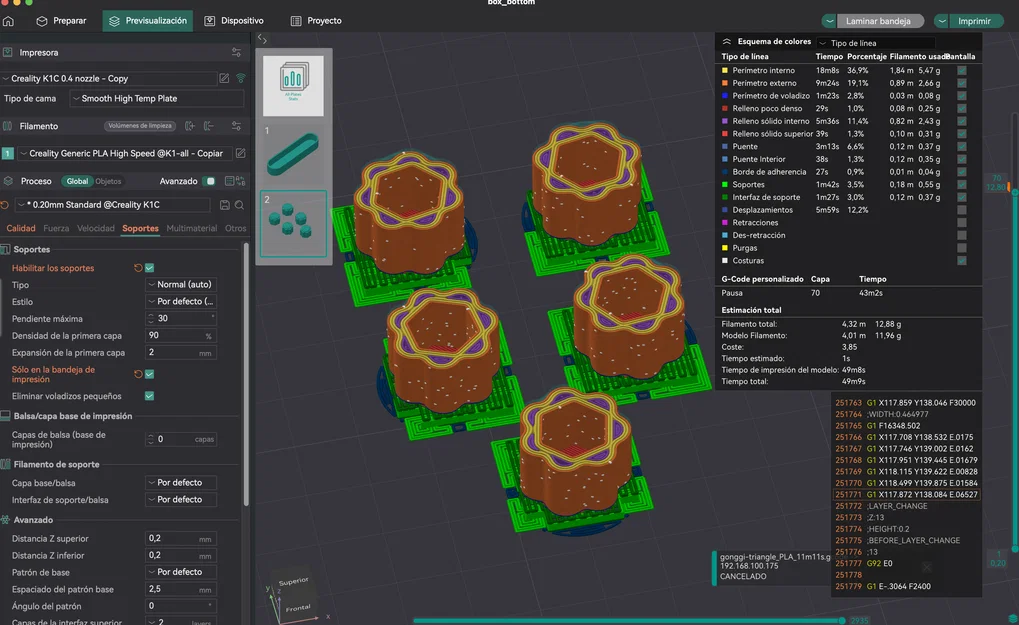Edit the Creality K1C printer preset
Image resolution: width=1019 pixels, height=625 pixels.
(x=224, y=78)
